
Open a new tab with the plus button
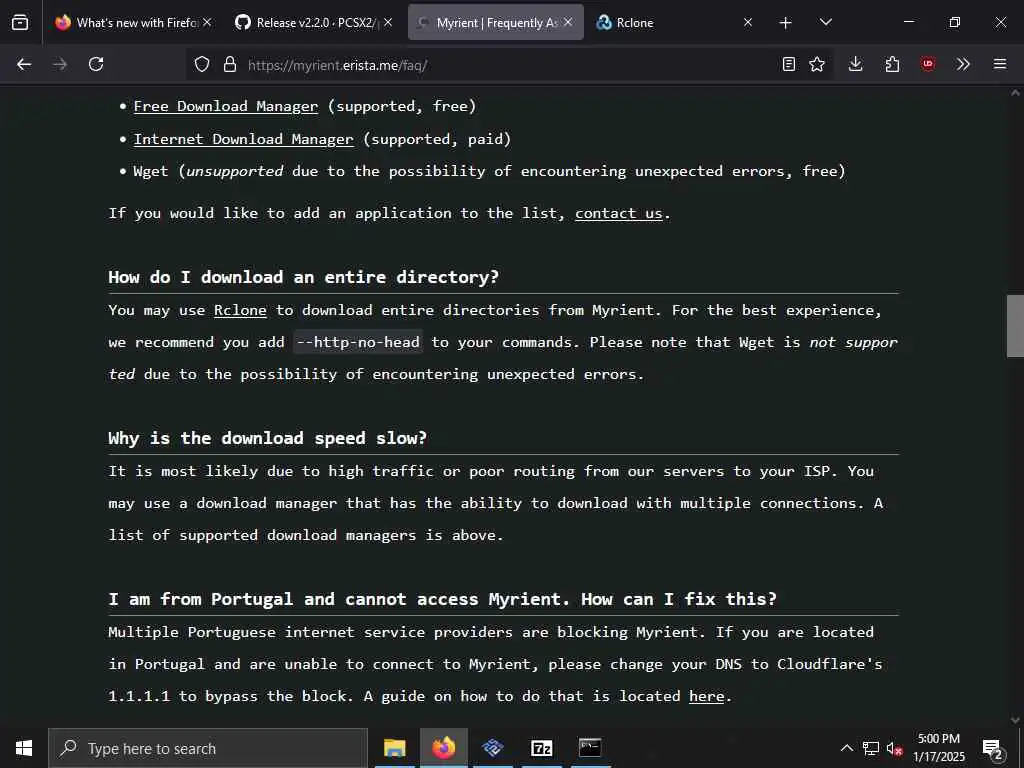(786, 23)
